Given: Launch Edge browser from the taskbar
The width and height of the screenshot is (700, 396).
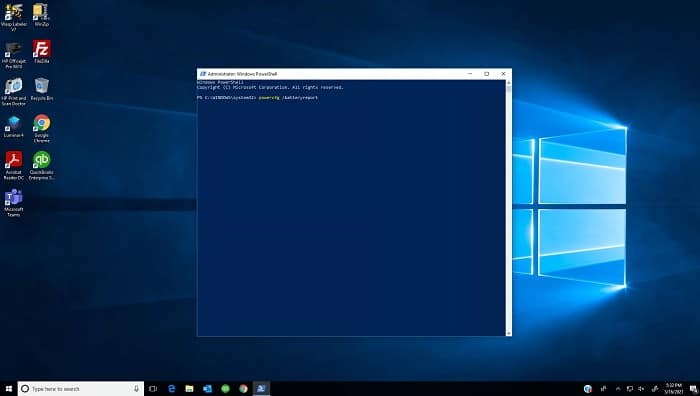Looking at the screenshot, I should (x=171, y=389).
